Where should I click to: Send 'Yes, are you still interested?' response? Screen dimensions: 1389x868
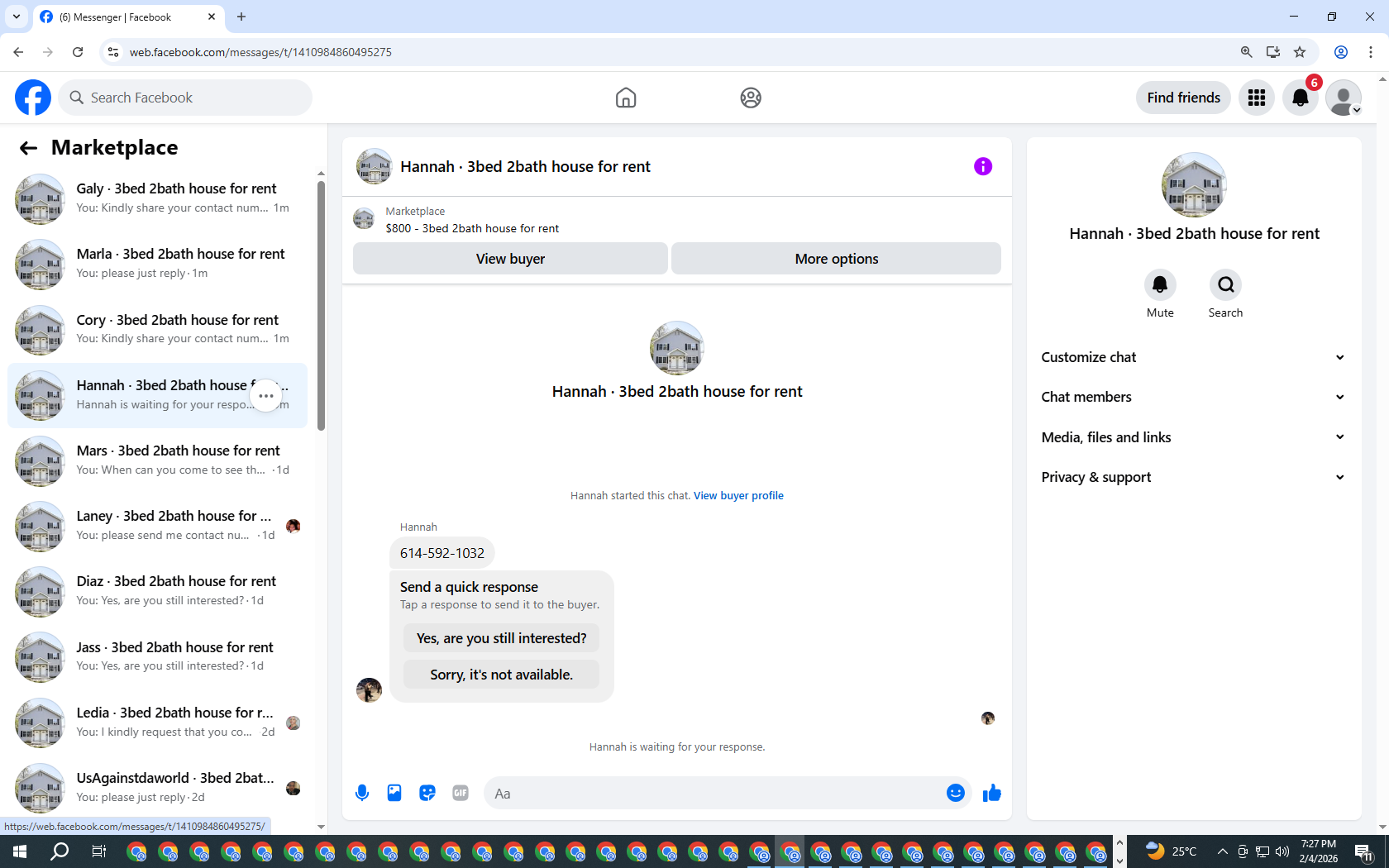point(502,638)
